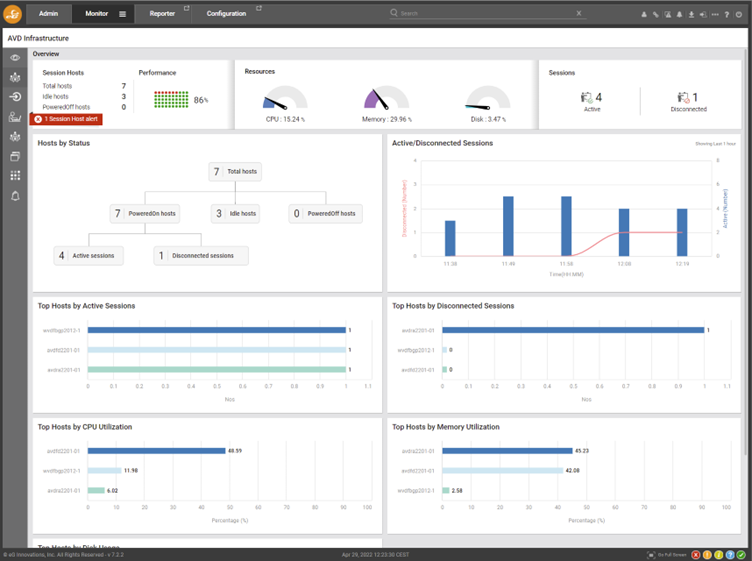Click the 3 Idle hosts node
The height and width of the screenshot is (561, 752).
(x=235, y=214)
